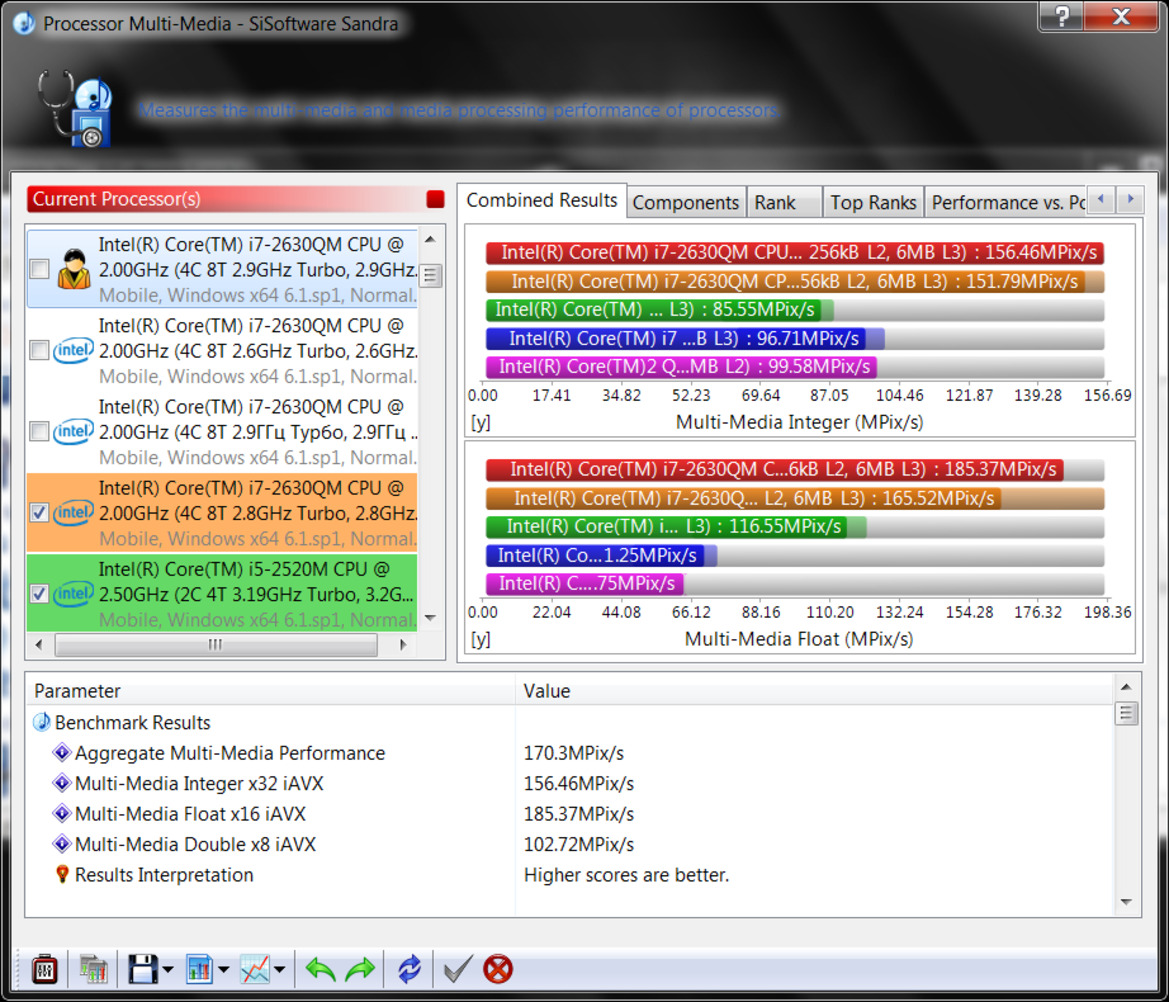
Task: Select the Benchmark Results row
Action: pyautogui.click(x=569, y=722)
